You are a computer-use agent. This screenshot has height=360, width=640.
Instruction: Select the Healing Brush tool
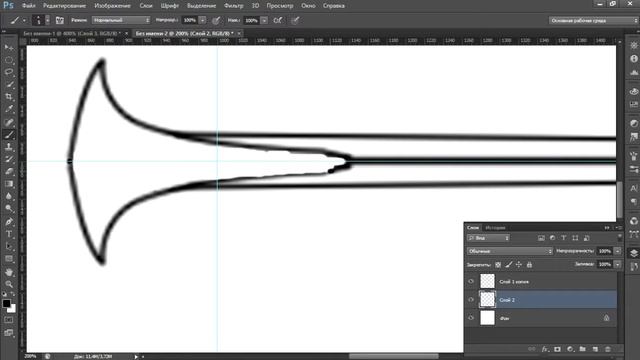pyautogui.click(x=9, y=122)
